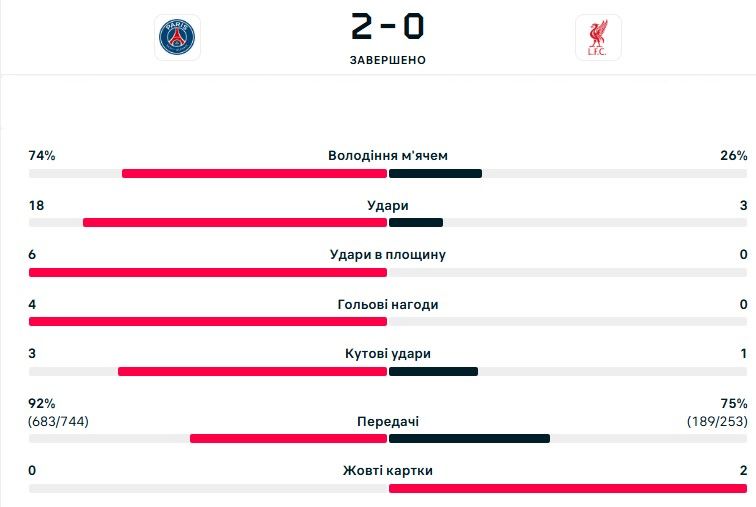Select the Володіння м'ячем stat label
756x507 pixels.
[388, 156]
